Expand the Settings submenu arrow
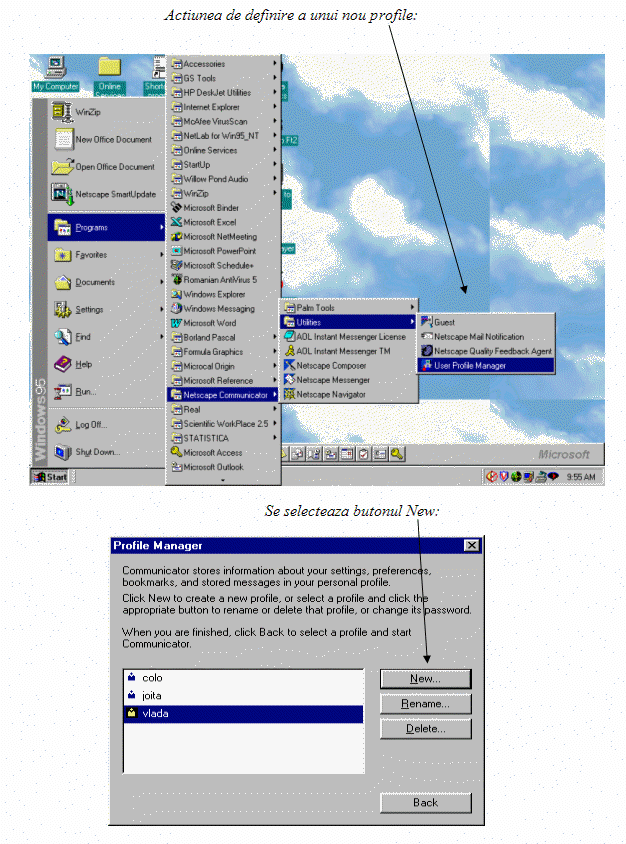 coord(161,310)
